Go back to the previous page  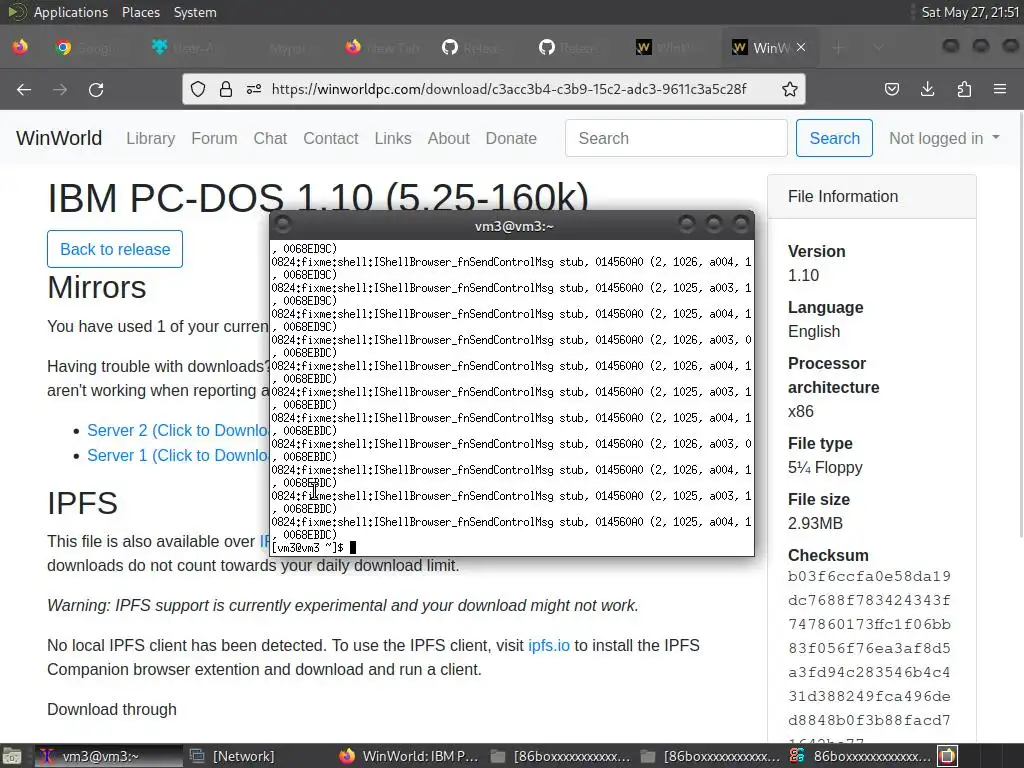[24, 89]
